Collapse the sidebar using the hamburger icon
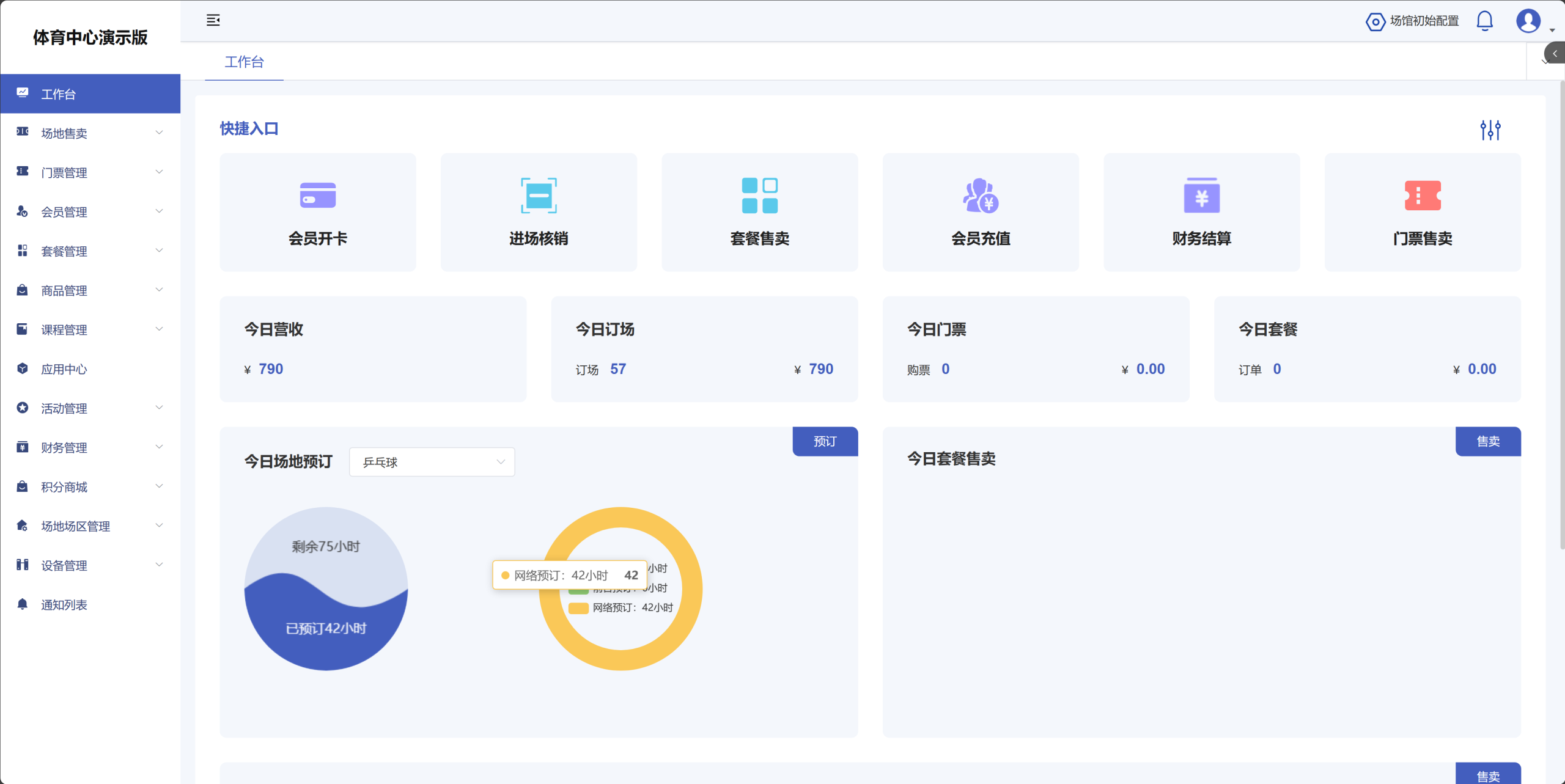 [x=213, y=20]
